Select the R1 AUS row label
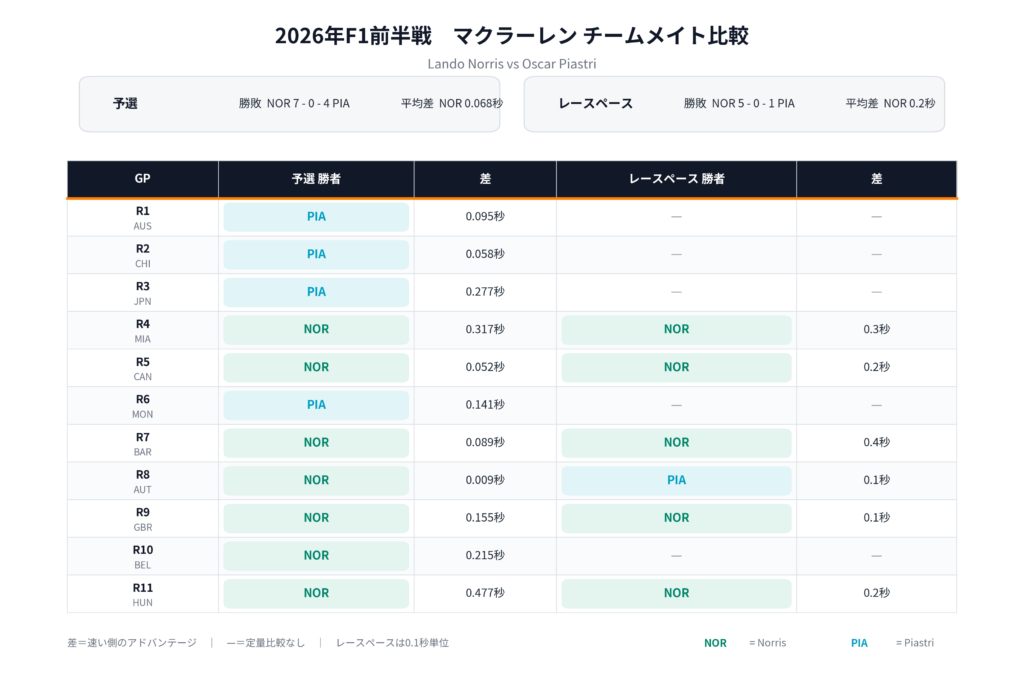 click(x=142, y=218)
